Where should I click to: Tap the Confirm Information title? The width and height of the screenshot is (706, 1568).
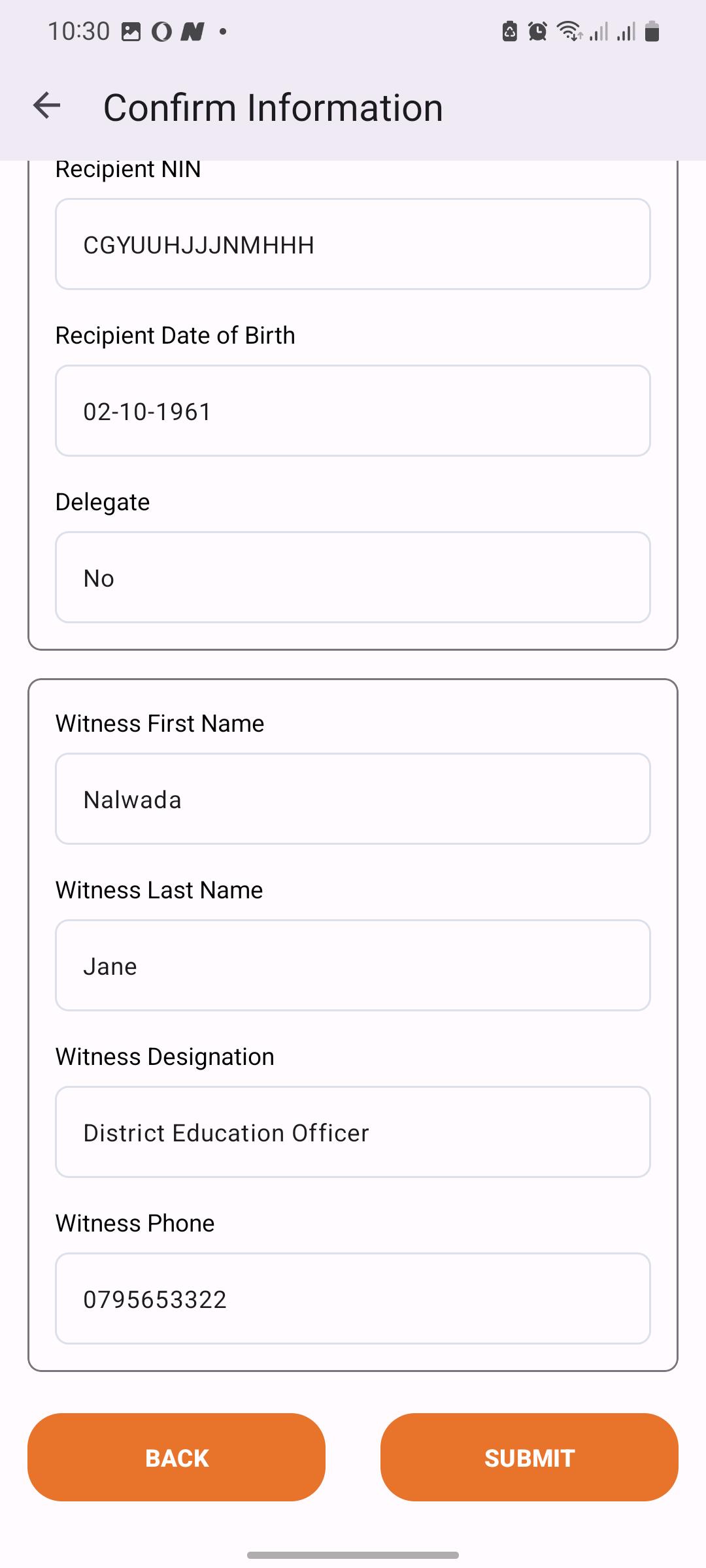(x=273, y=107)
